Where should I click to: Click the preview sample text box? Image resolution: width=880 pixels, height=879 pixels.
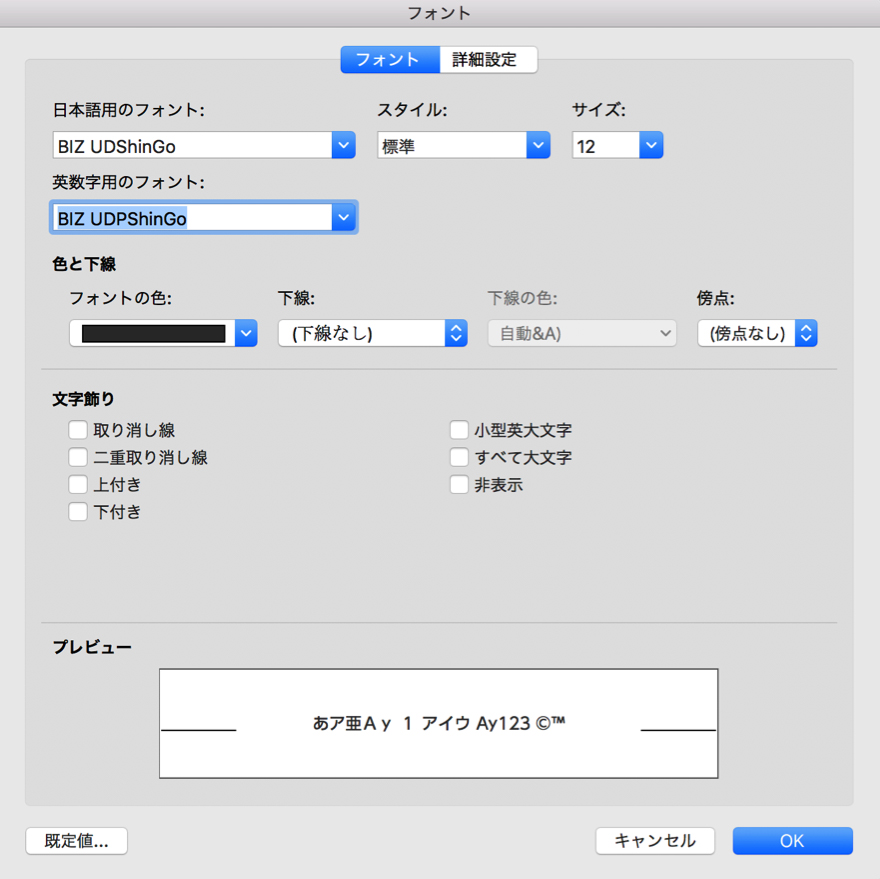pos(438,724)
